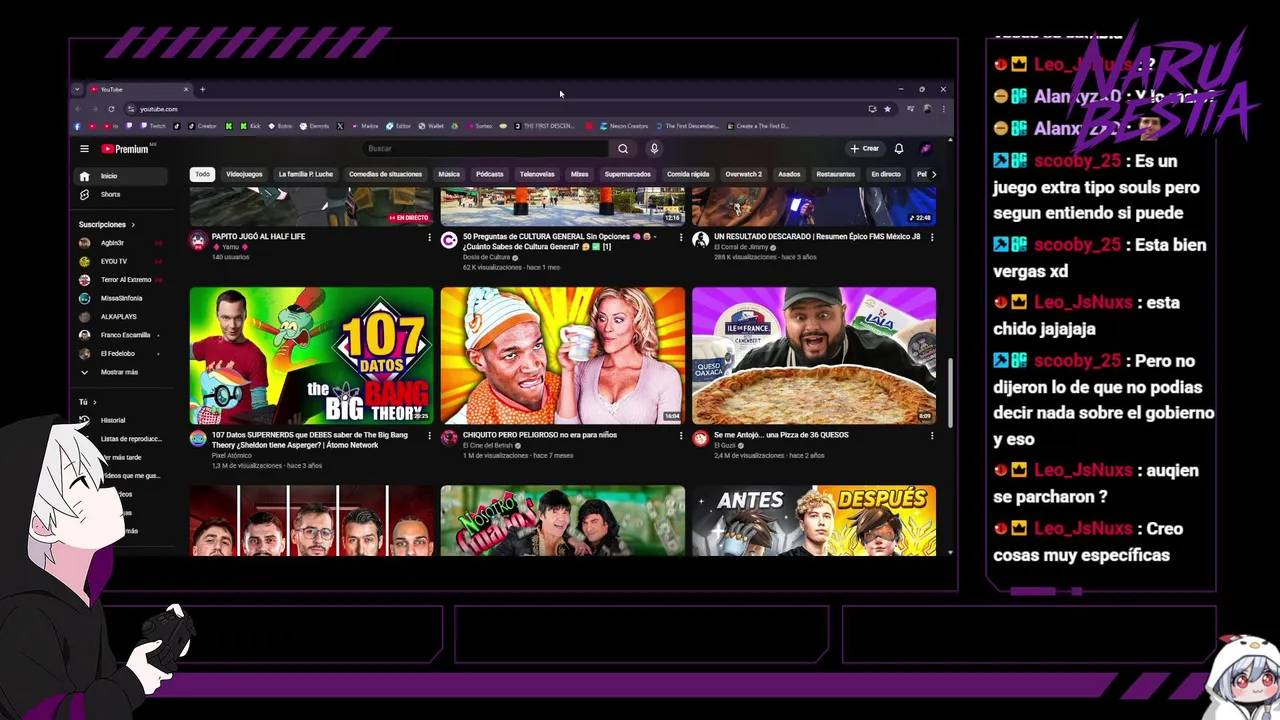
Task: Open the Wallet bookmark
Action: click(431, 126)
